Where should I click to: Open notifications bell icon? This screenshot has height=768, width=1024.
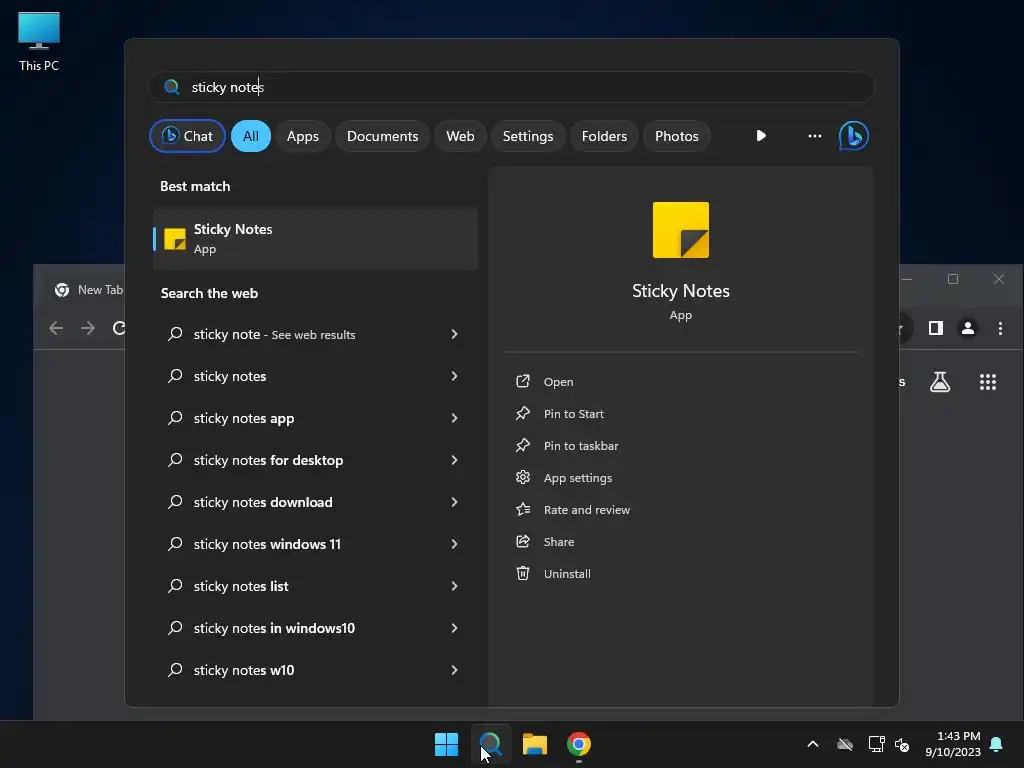tap(997, 744)
